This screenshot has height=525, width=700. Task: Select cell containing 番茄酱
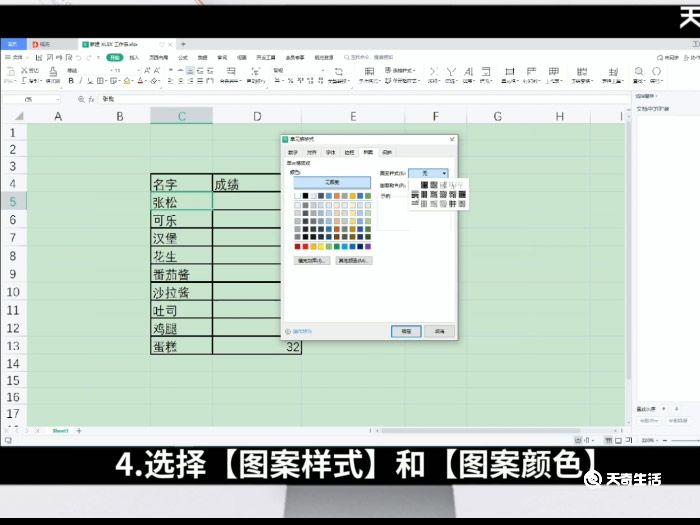click(181, 274)
